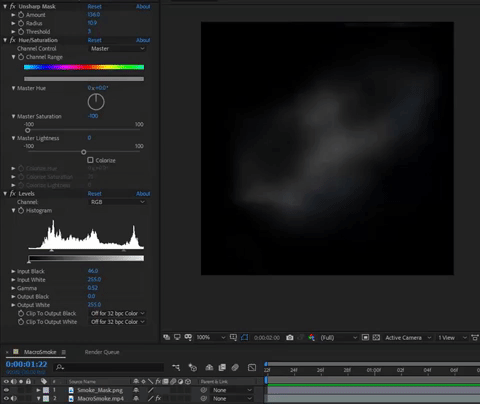Tick the Colorize checkbox

(90, 160)
